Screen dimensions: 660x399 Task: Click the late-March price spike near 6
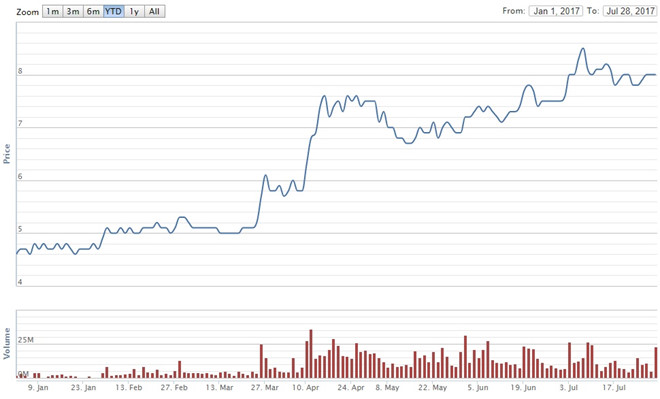click(x=265, y=175)
